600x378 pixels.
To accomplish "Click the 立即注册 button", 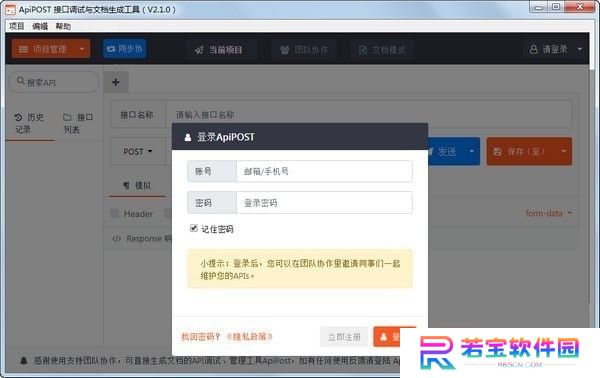I will tap(344, 337).
